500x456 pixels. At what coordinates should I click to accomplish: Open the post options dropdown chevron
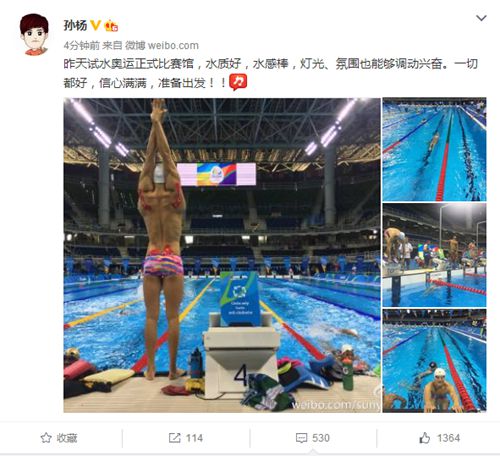pos(481,18)
